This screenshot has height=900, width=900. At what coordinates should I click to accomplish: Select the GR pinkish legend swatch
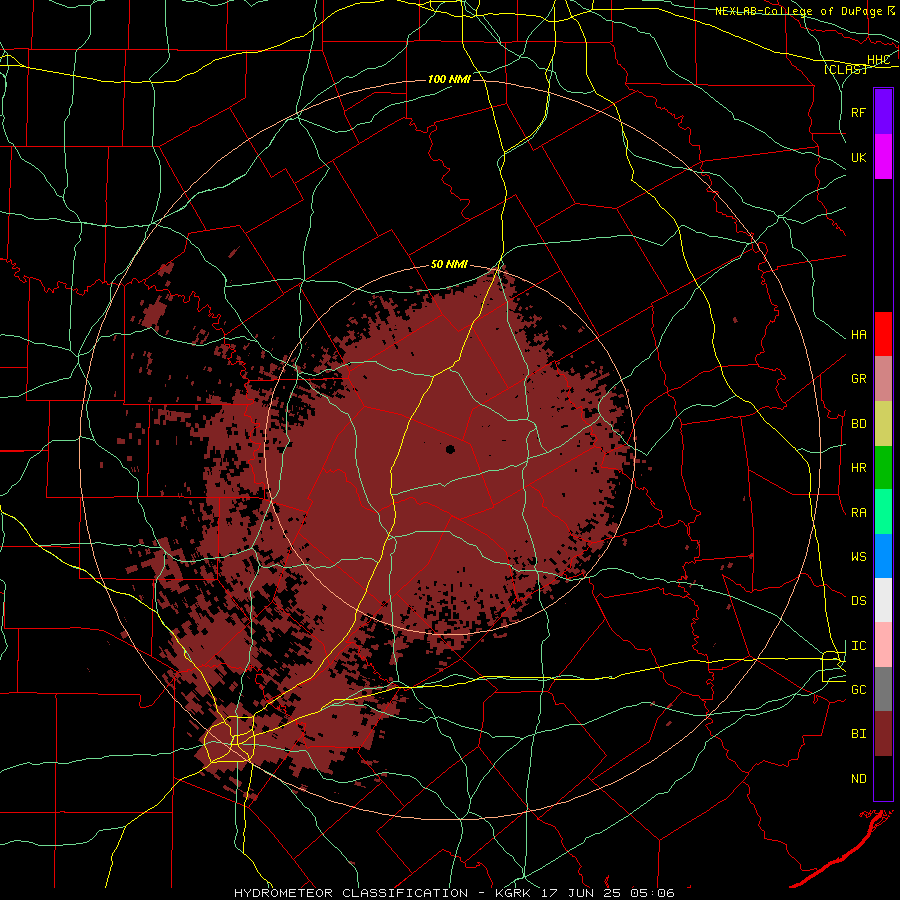[883, 379]
